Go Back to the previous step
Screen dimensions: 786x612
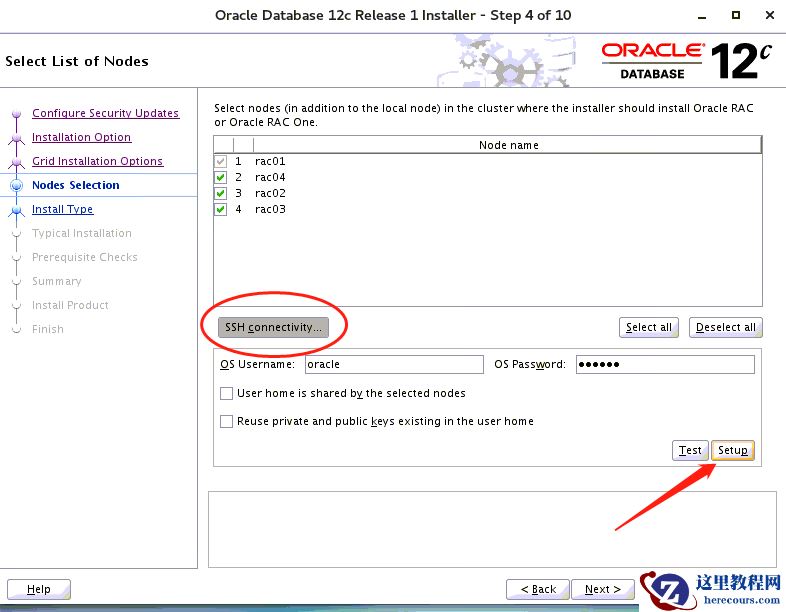coord(538,589)
